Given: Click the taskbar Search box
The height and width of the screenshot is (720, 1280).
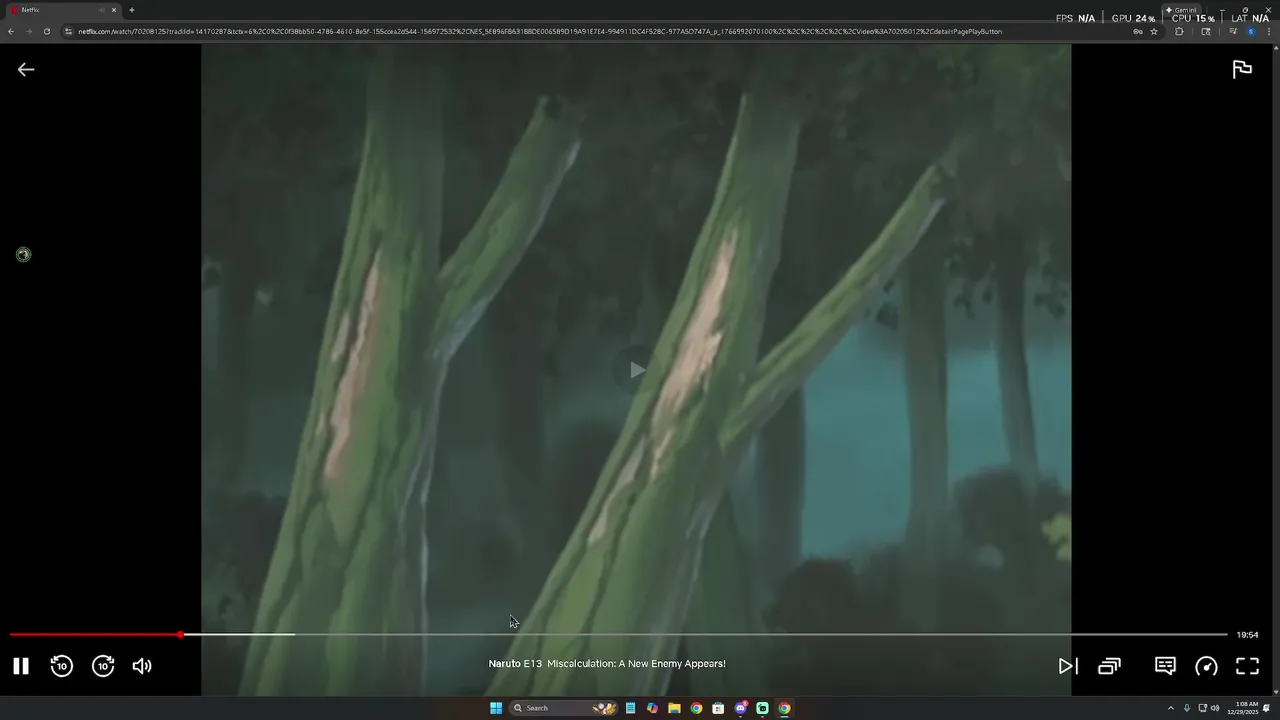Looking at the screenshot, I should click(x=563, y=708).
